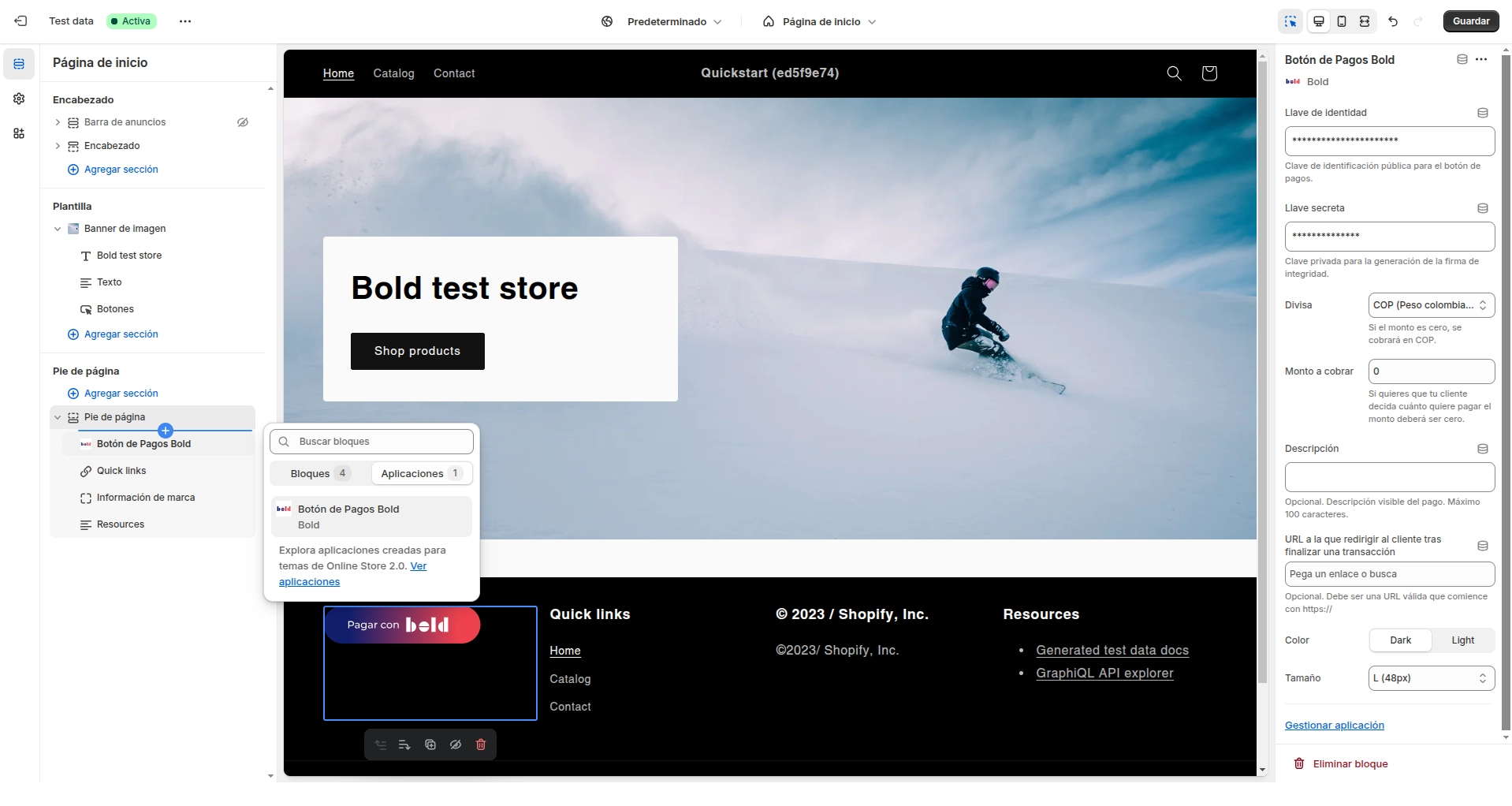
Task: Click the exit editor icon
Action: [21, 21]
